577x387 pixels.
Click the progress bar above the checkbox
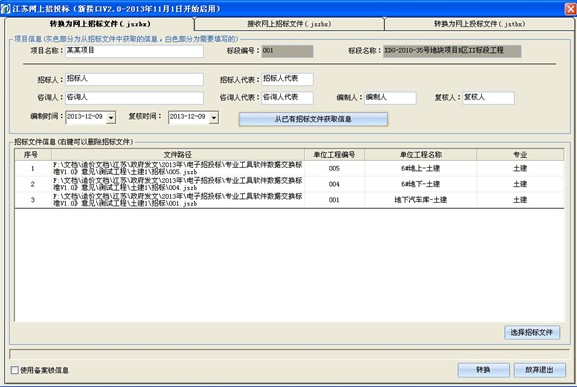point(290,354)
